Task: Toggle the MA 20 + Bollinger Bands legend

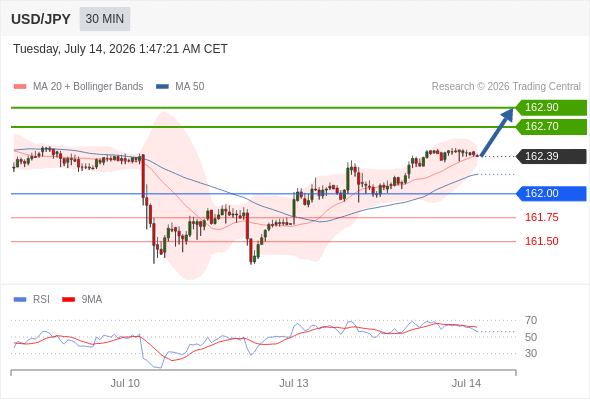Action: [x=78, y=87]
